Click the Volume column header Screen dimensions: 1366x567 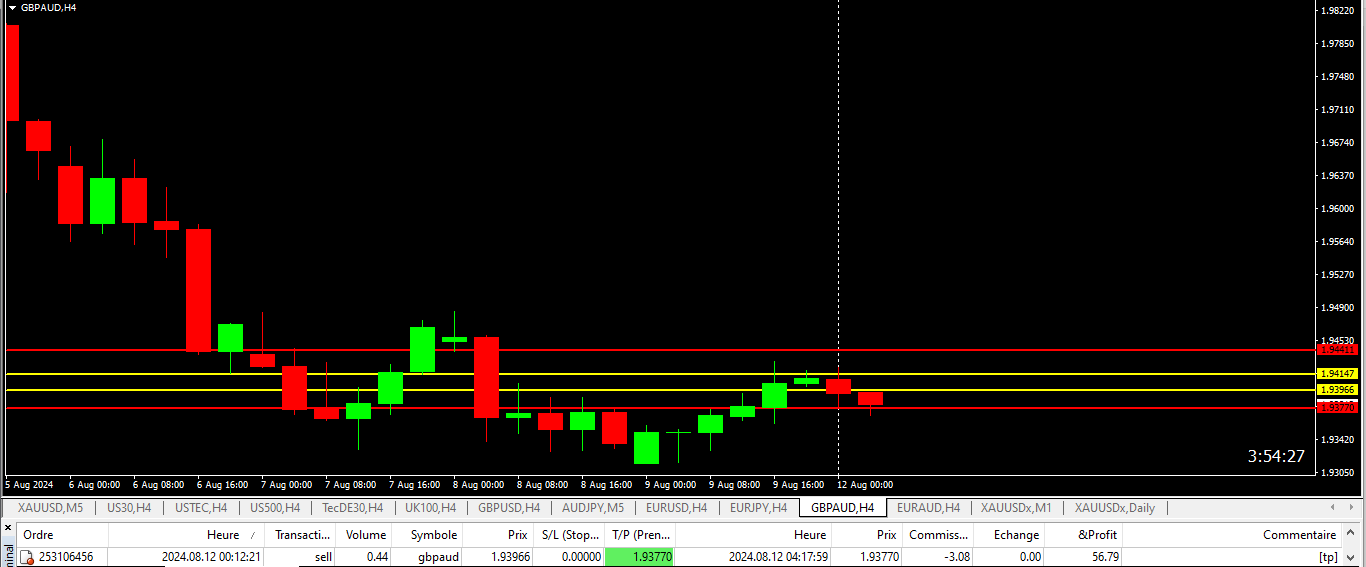pyautogui.click(x=365, y=535)
